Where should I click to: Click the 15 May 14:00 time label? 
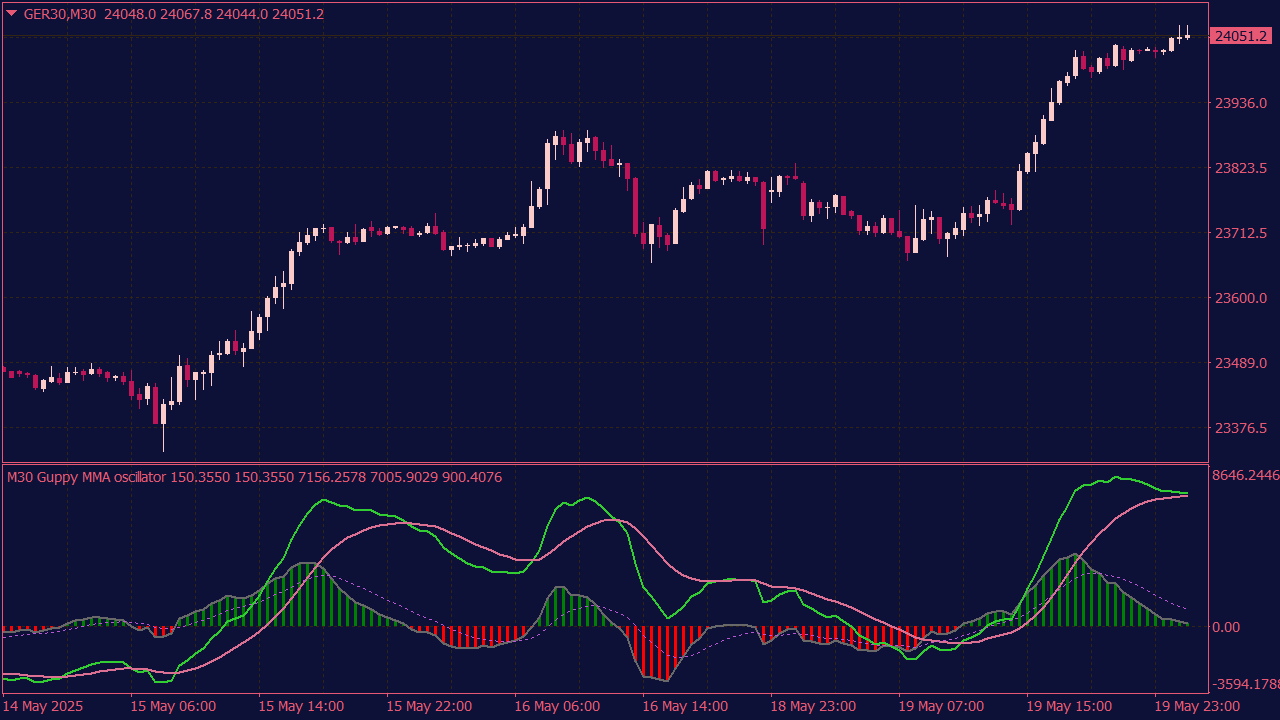301,706
